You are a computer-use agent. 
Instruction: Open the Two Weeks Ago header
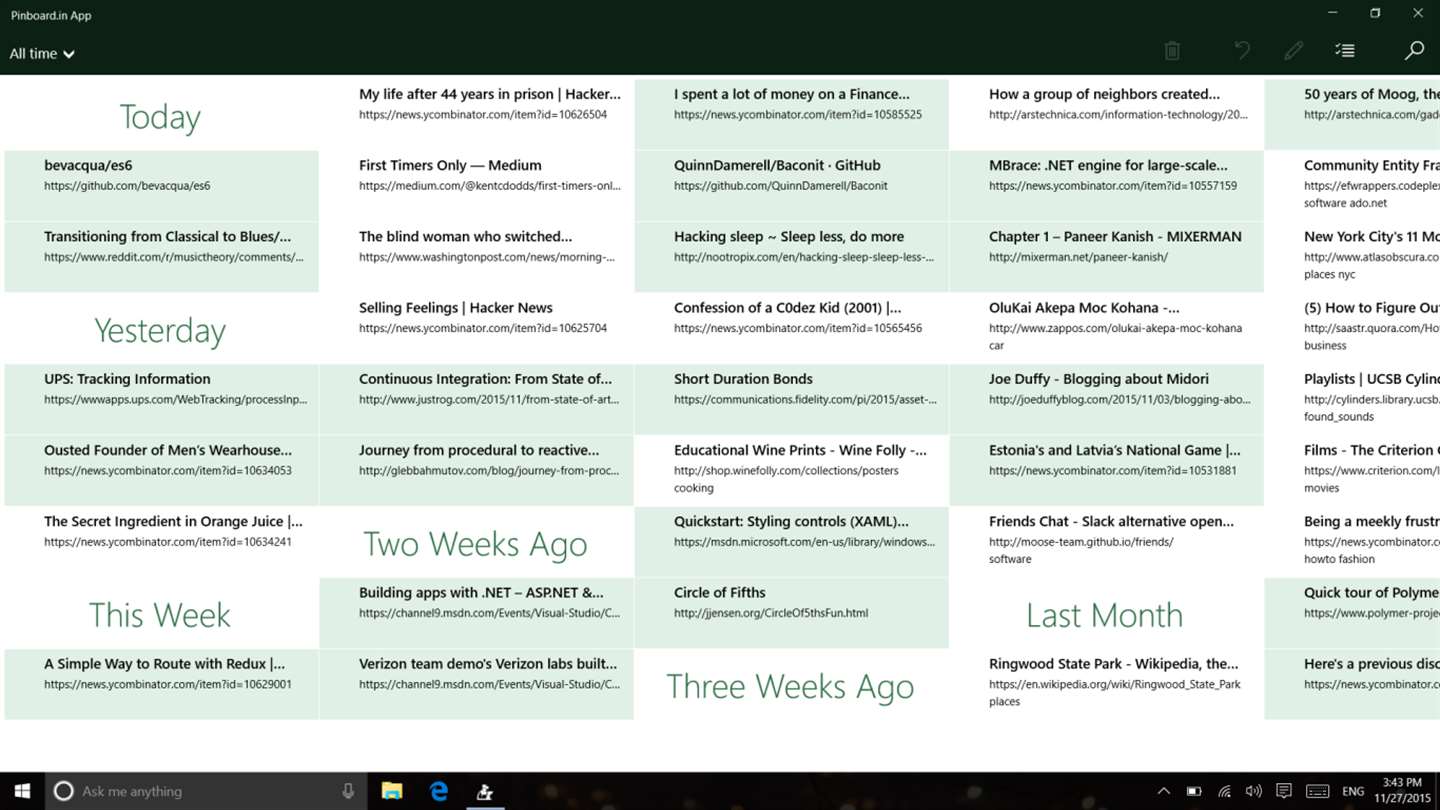tap(475, 544)
